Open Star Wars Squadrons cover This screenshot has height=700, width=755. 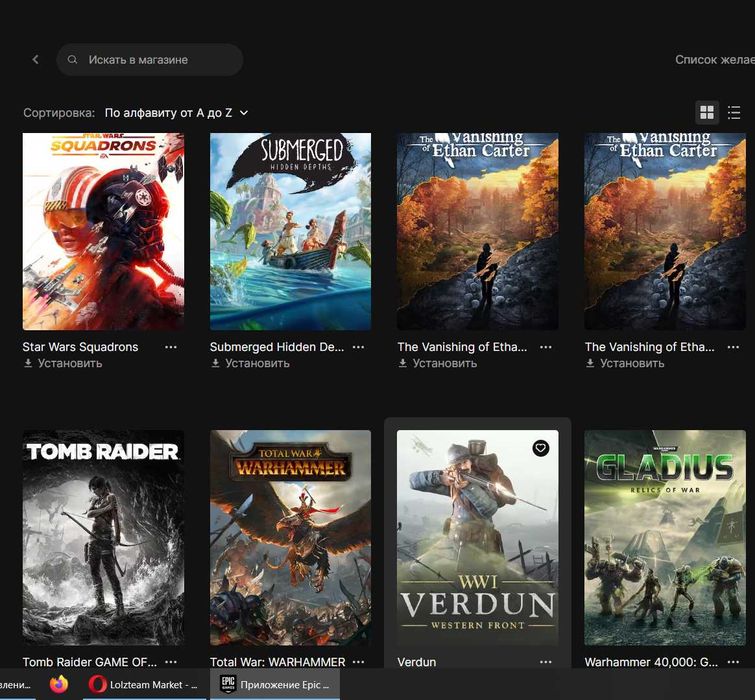103,232
